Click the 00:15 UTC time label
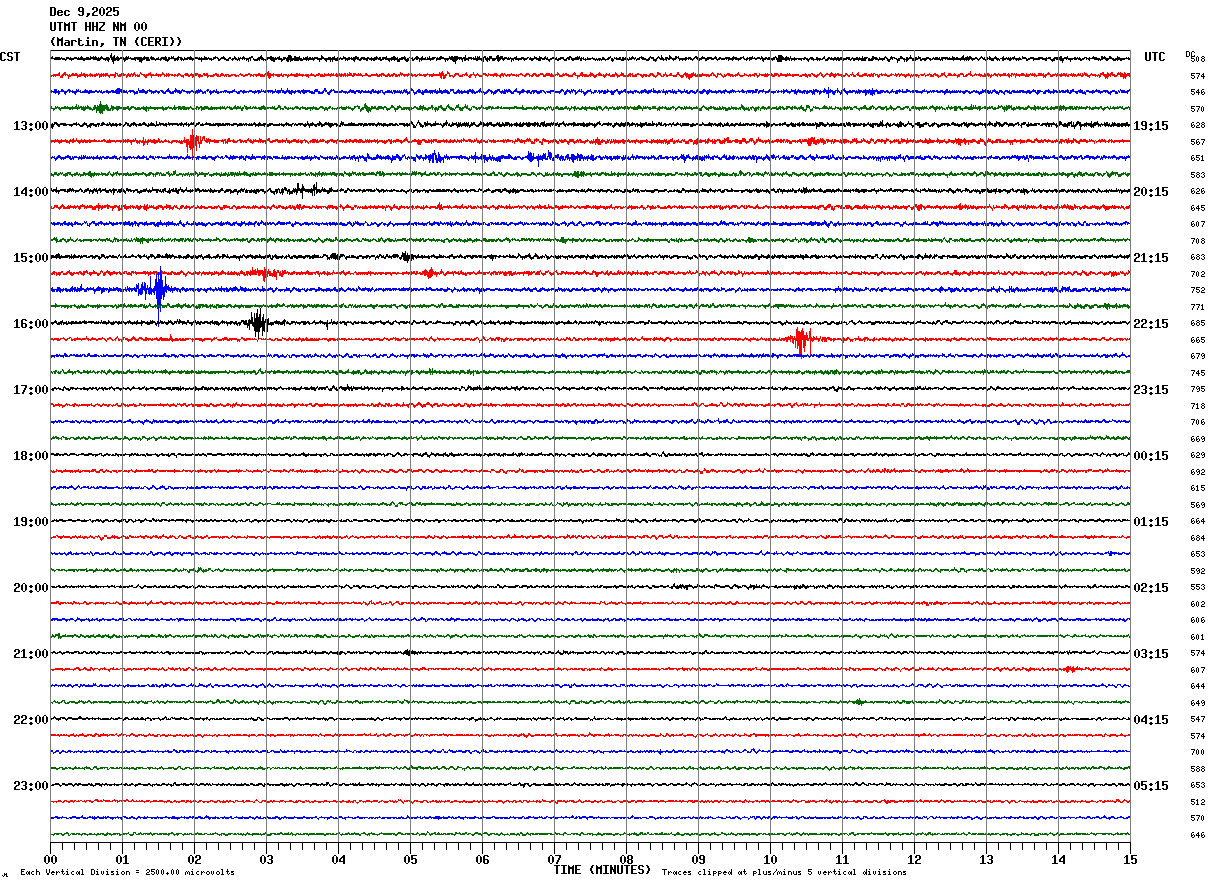1210x886 pixels. tap(1151, 456)
